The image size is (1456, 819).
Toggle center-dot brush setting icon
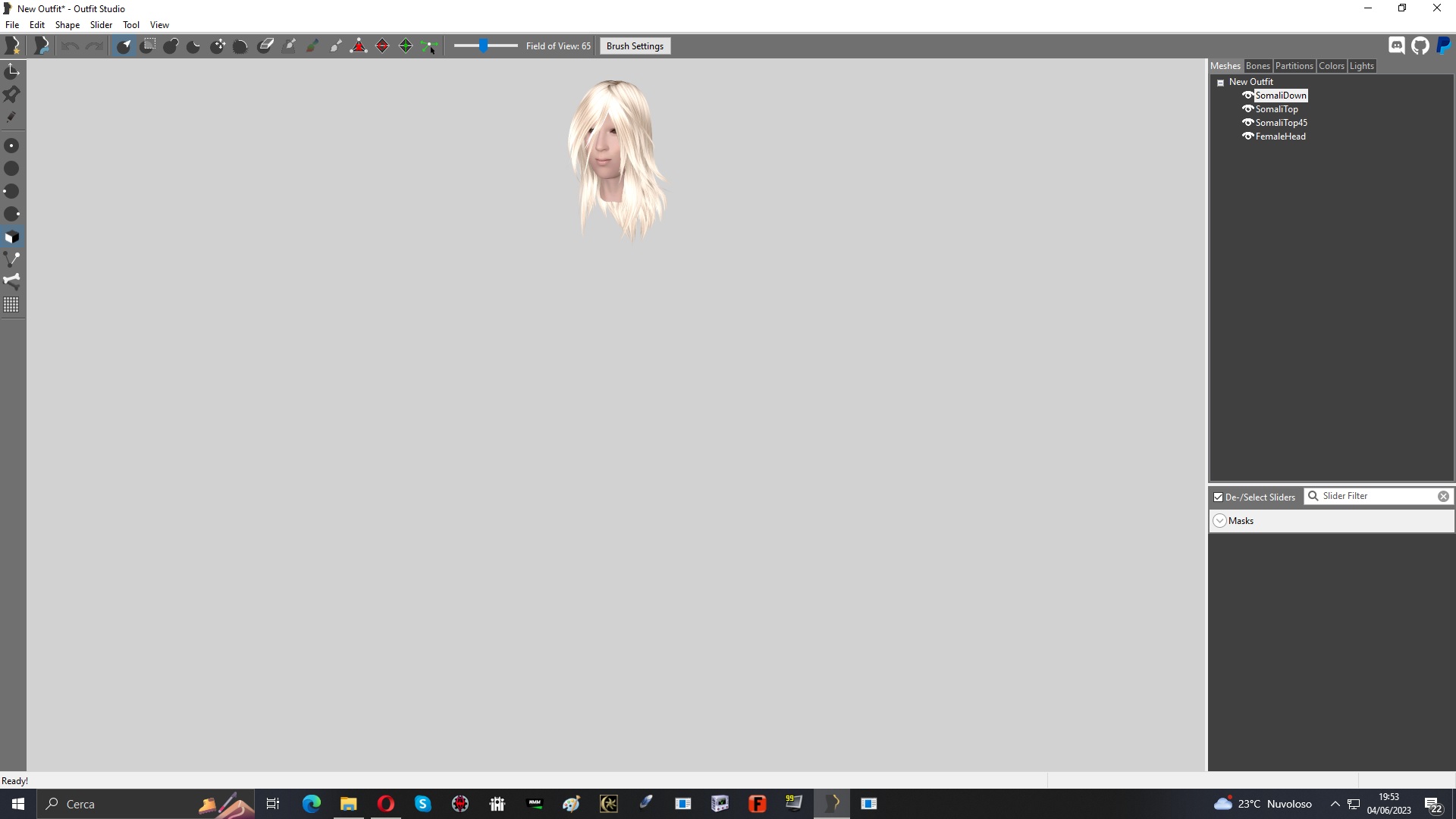coord(12,146)
